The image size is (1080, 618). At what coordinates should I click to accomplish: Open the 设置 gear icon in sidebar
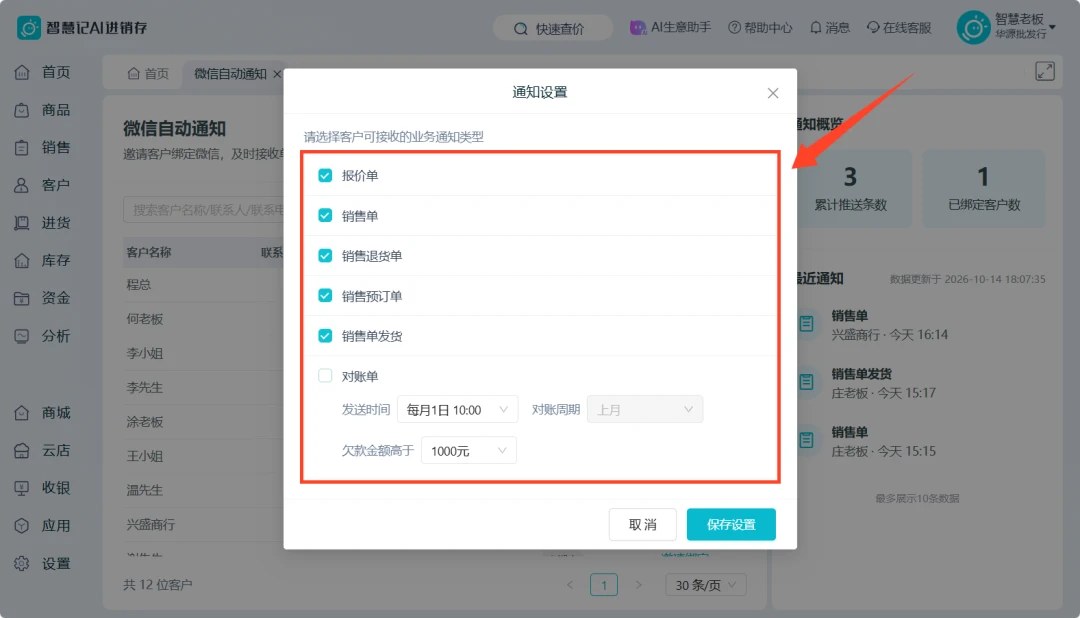[22, 564]
